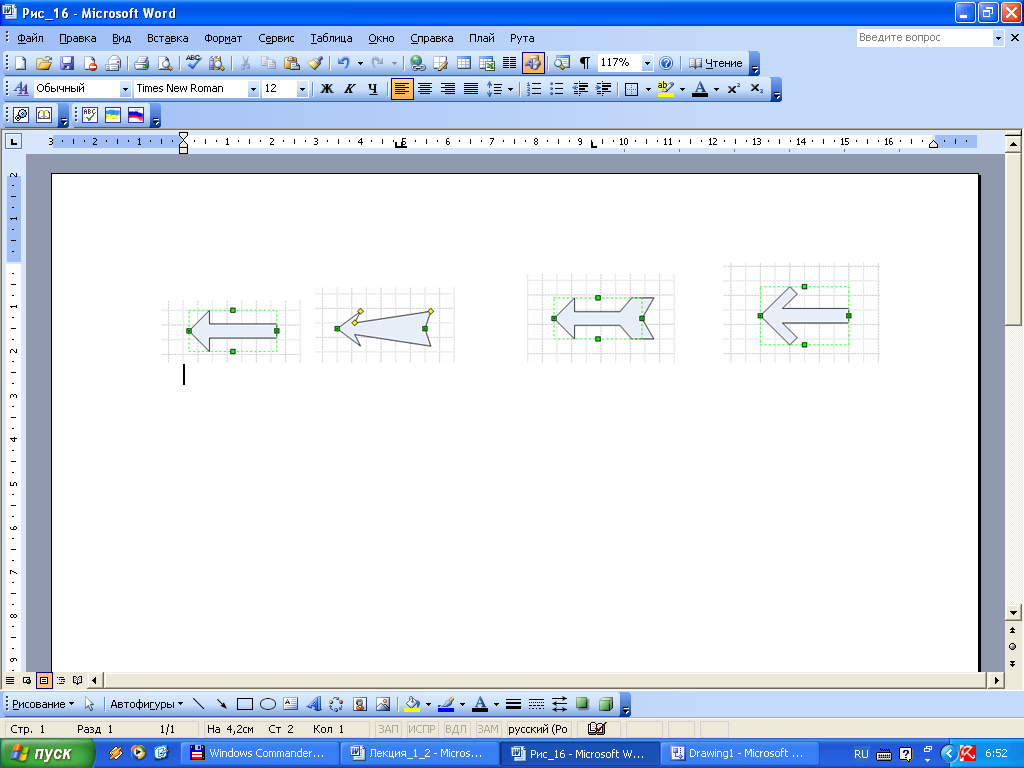Select the Oval drawing tool
The image size is (1024, 768).
point(268,704)
